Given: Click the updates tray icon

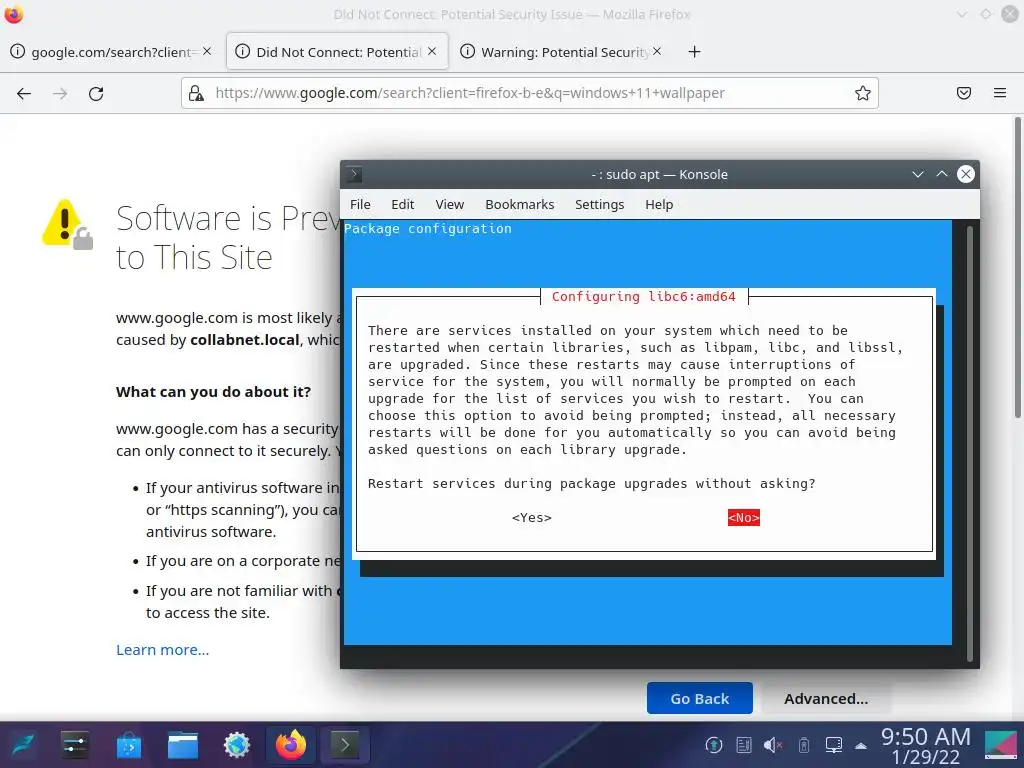Looking at the screenshot, I should point(714,744).
